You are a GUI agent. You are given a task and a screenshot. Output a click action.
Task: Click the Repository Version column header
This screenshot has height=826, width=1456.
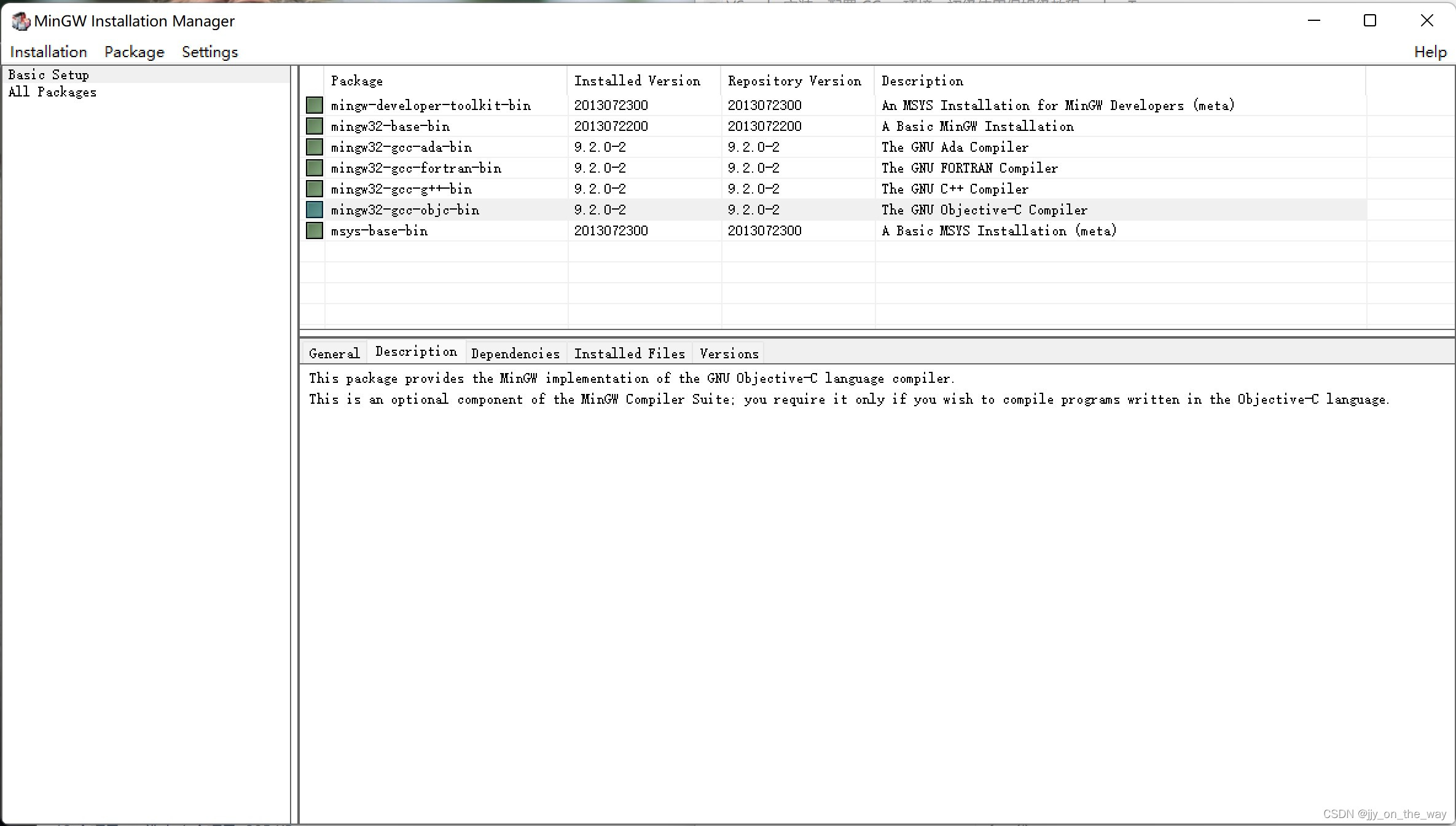tap(794, 81)
